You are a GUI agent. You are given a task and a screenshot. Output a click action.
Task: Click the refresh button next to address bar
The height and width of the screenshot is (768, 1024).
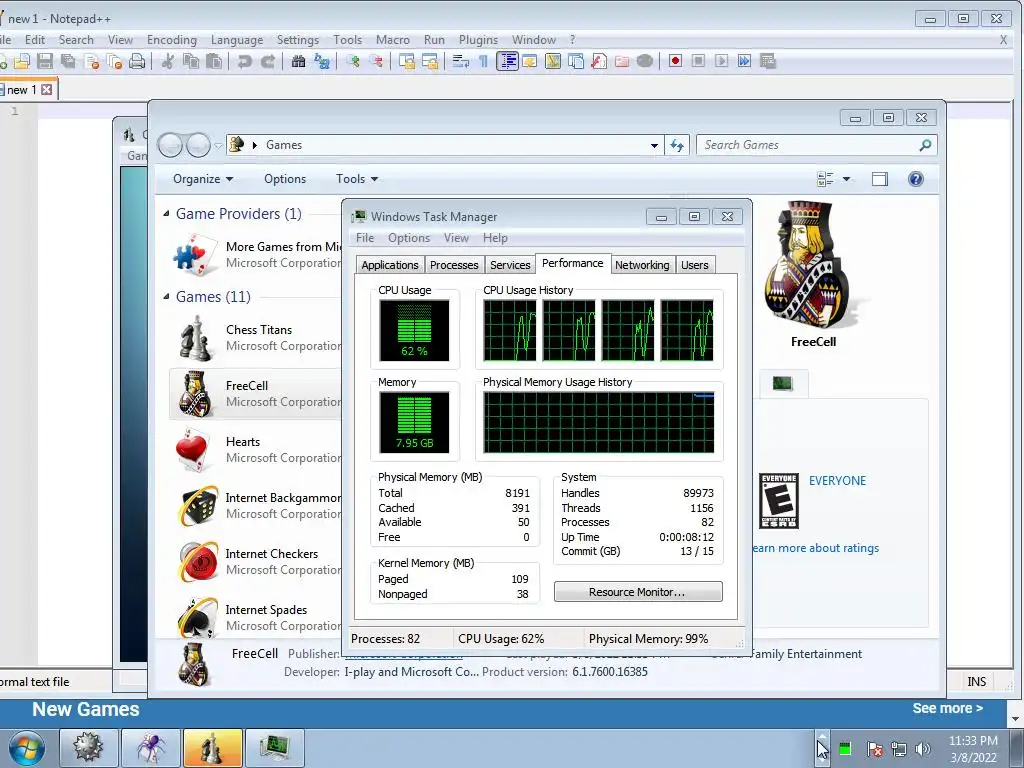pyautogui.click(x=677, y=146)
